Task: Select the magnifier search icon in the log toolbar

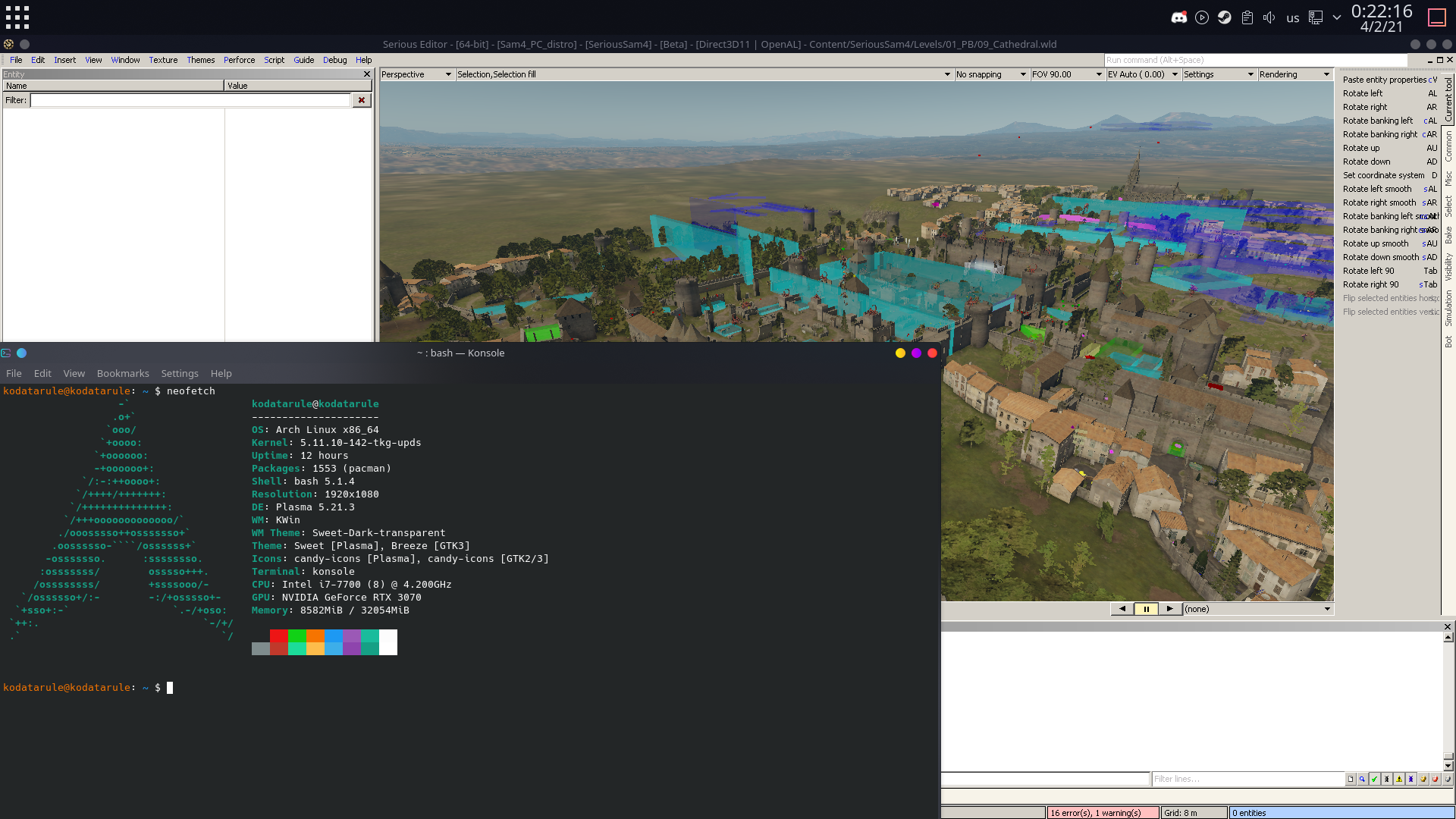Action: click(1362, 779)
